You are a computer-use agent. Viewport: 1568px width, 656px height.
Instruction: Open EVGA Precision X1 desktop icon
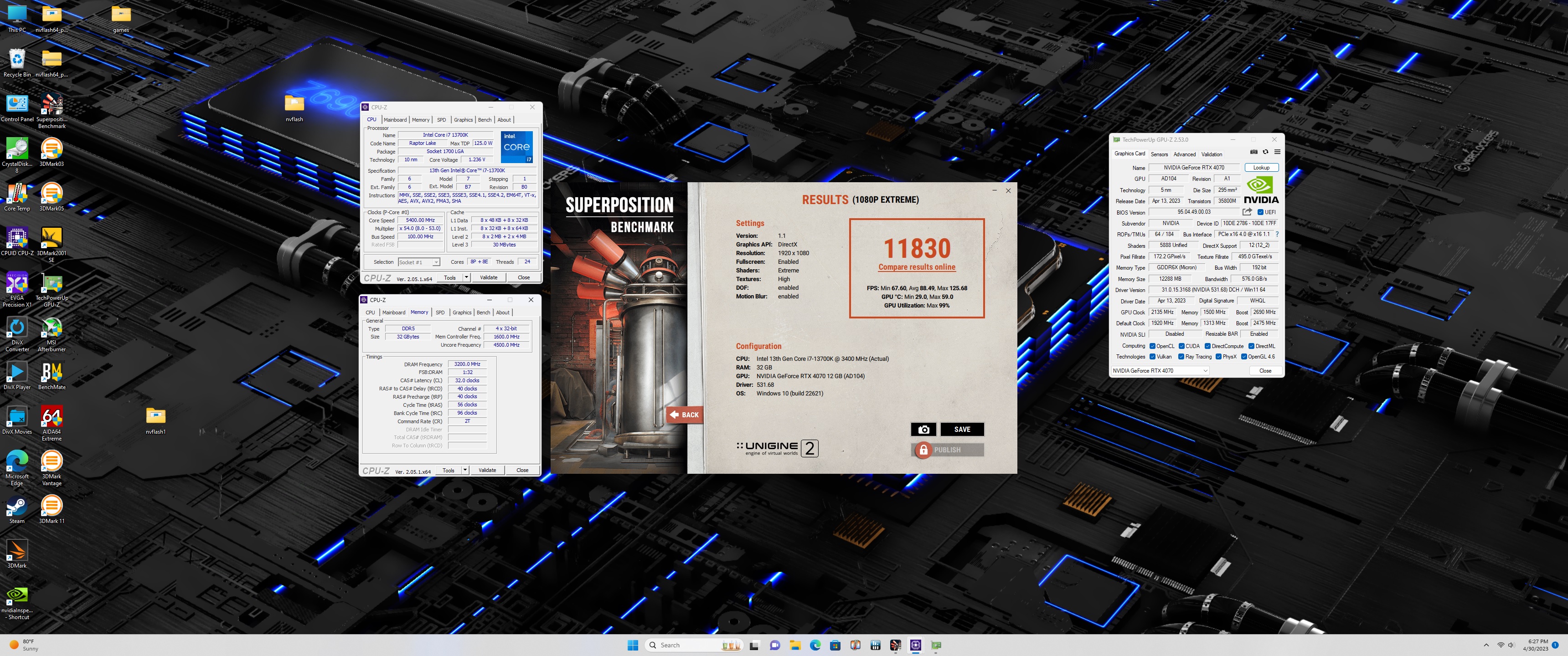17,290
